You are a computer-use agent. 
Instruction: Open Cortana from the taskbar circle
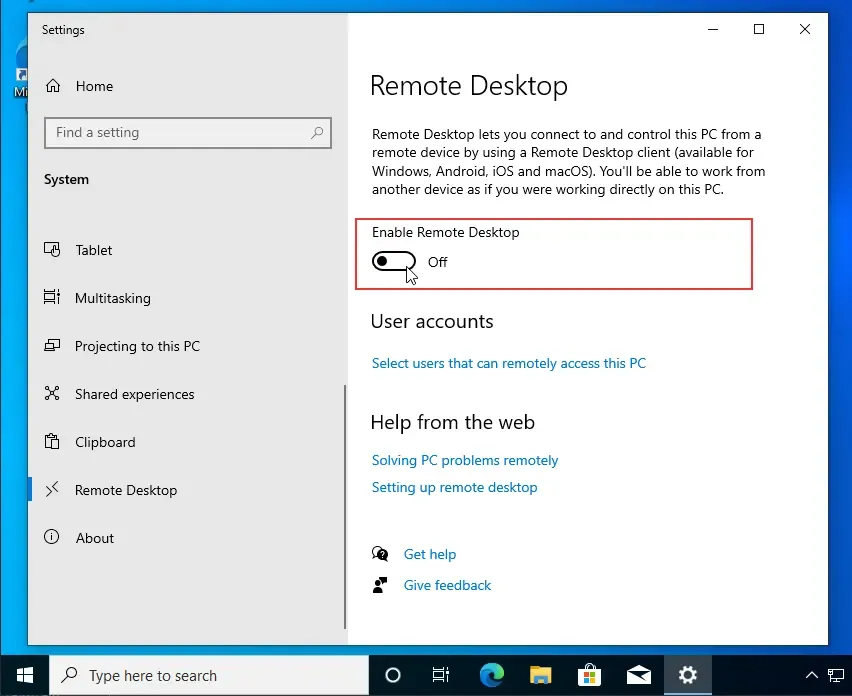pos(392,675)
